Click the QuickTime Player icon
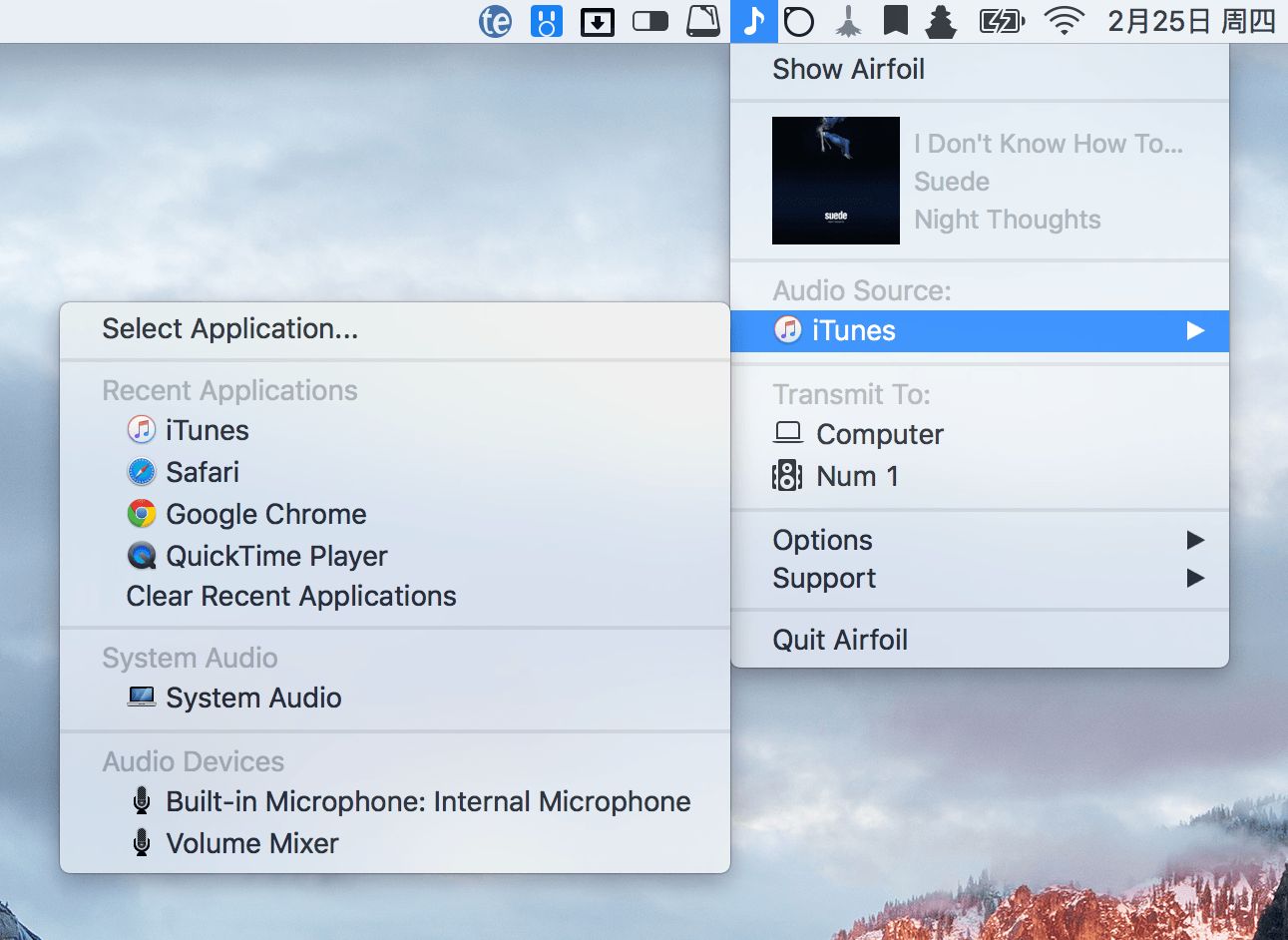 (x=142, y=555)
